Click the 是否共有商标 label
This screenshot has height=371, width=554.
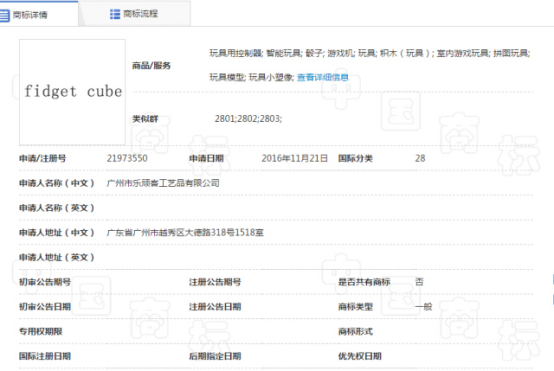[x=364, y=282]
